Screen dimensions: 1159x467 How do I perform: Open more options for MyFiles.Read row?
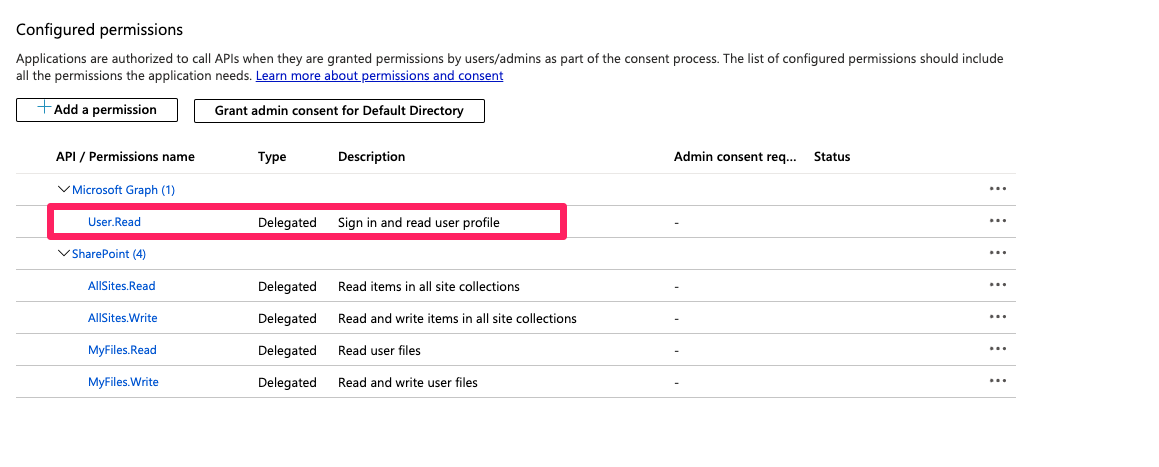click(x=997, y=348)
